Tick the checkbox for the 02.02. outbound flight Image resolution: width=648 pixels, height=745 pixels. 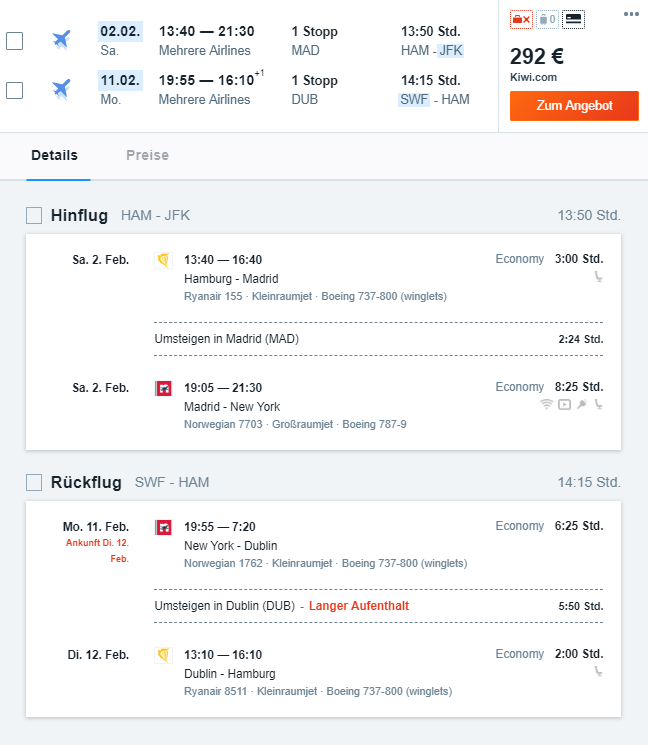pos(15,41)
